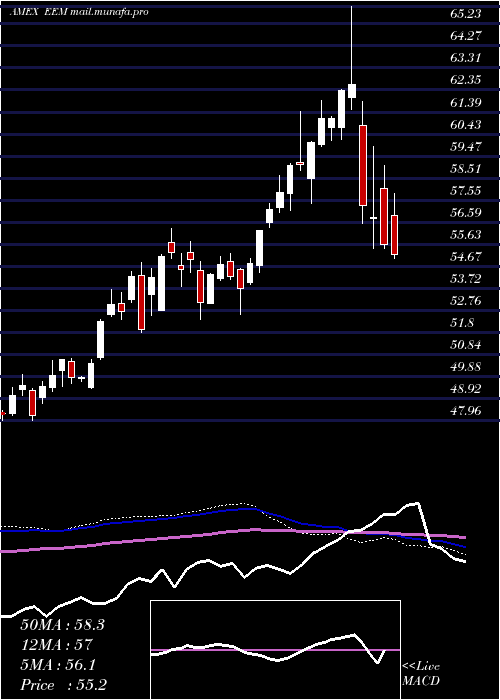Click the 48.92 price axis label

[x=466, y=388]
